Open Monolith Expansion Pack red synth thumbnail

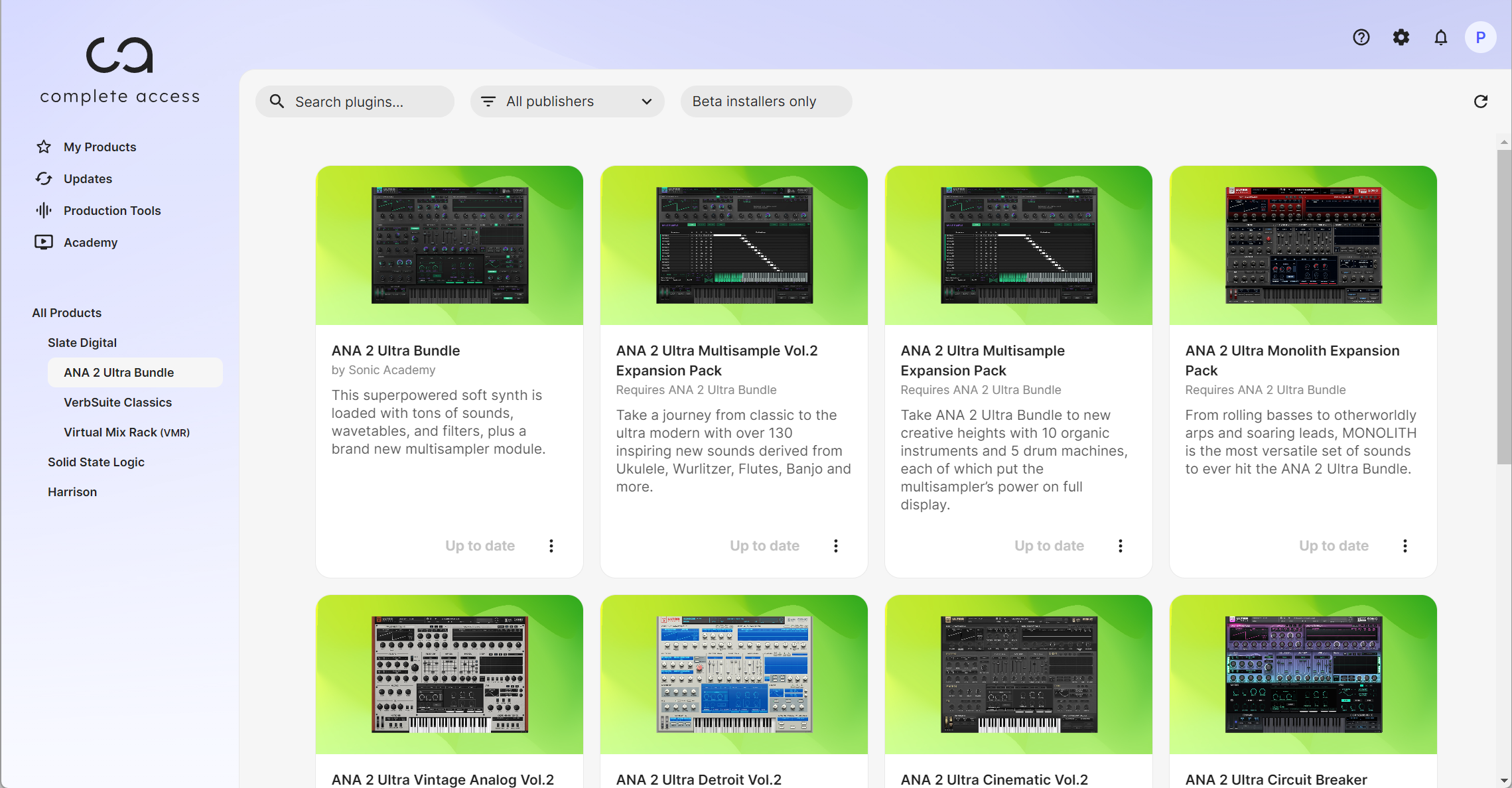[1303, 245]
